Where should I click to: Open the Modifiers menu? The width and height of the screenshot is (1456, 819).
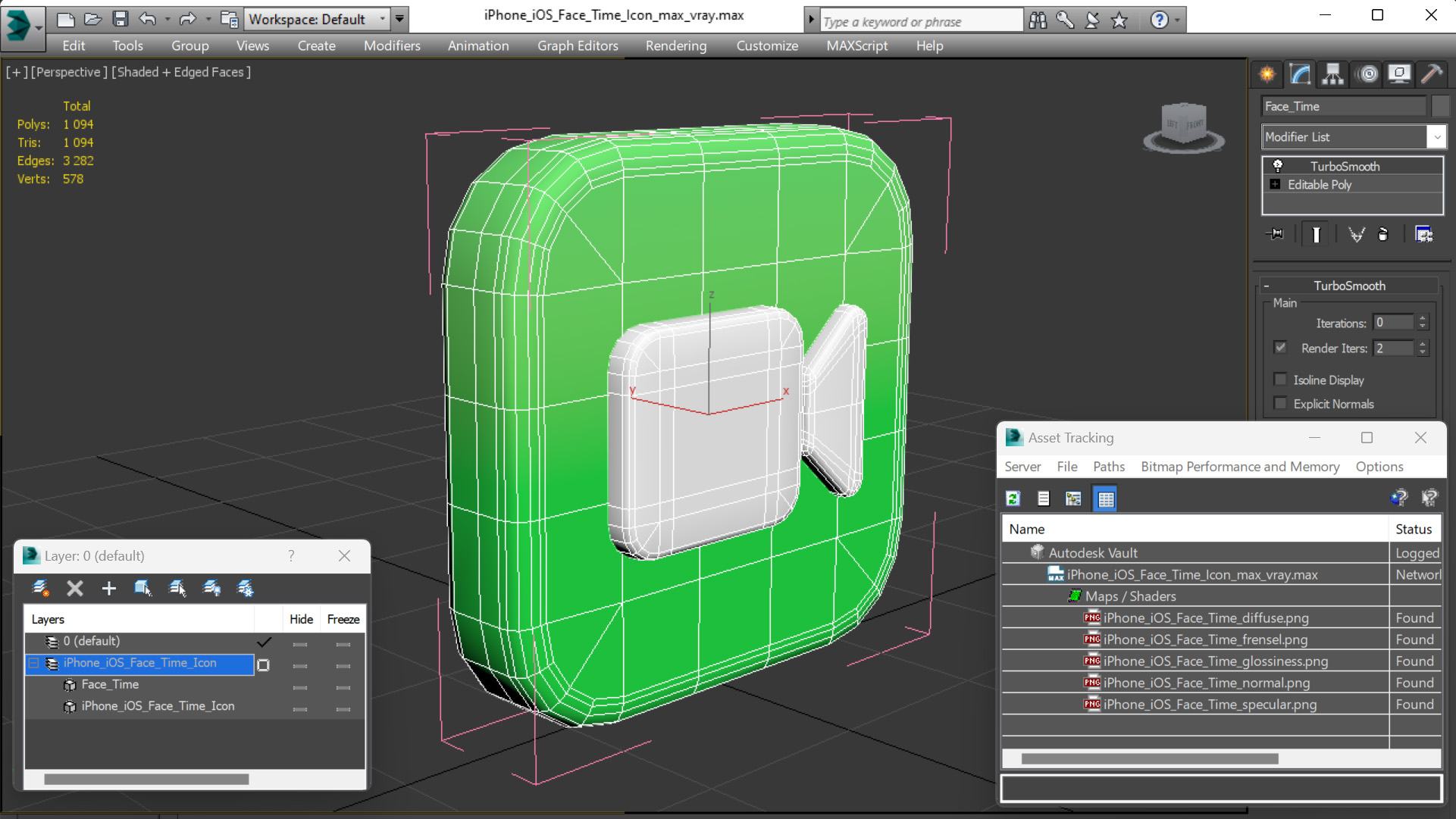click(392, 46)
